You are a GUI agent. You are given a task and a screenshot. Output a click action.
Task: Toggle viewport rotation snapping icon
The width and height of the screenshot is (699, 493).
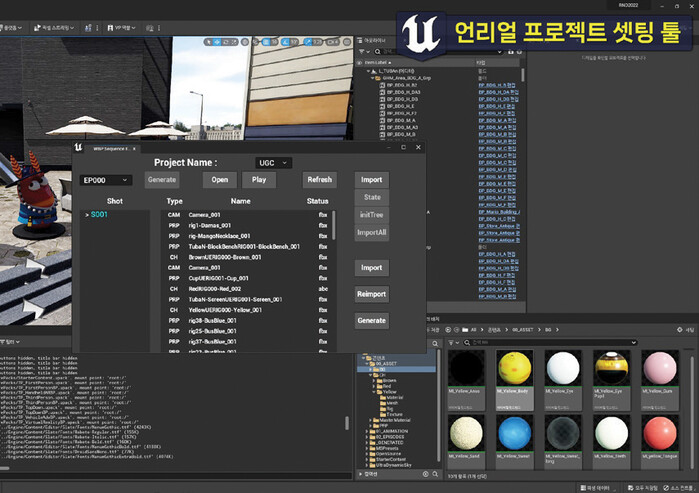tap(286, 42)
